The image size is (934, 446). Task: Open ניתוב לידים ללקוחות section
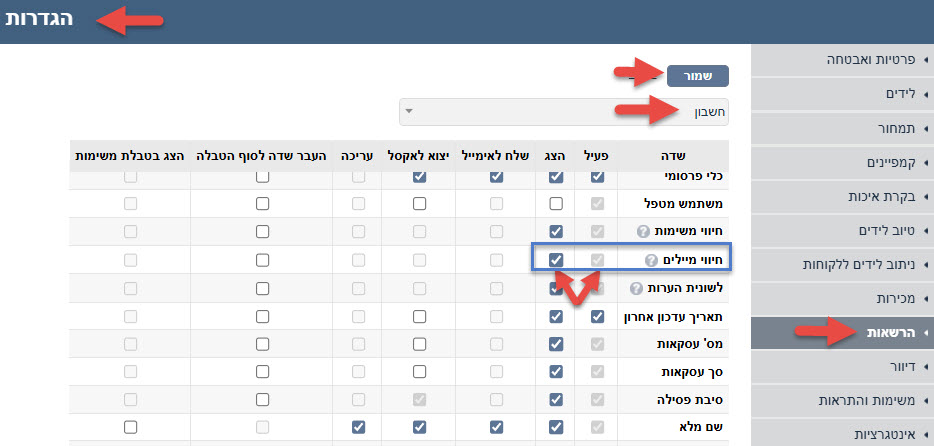click(x=842, y=264)
